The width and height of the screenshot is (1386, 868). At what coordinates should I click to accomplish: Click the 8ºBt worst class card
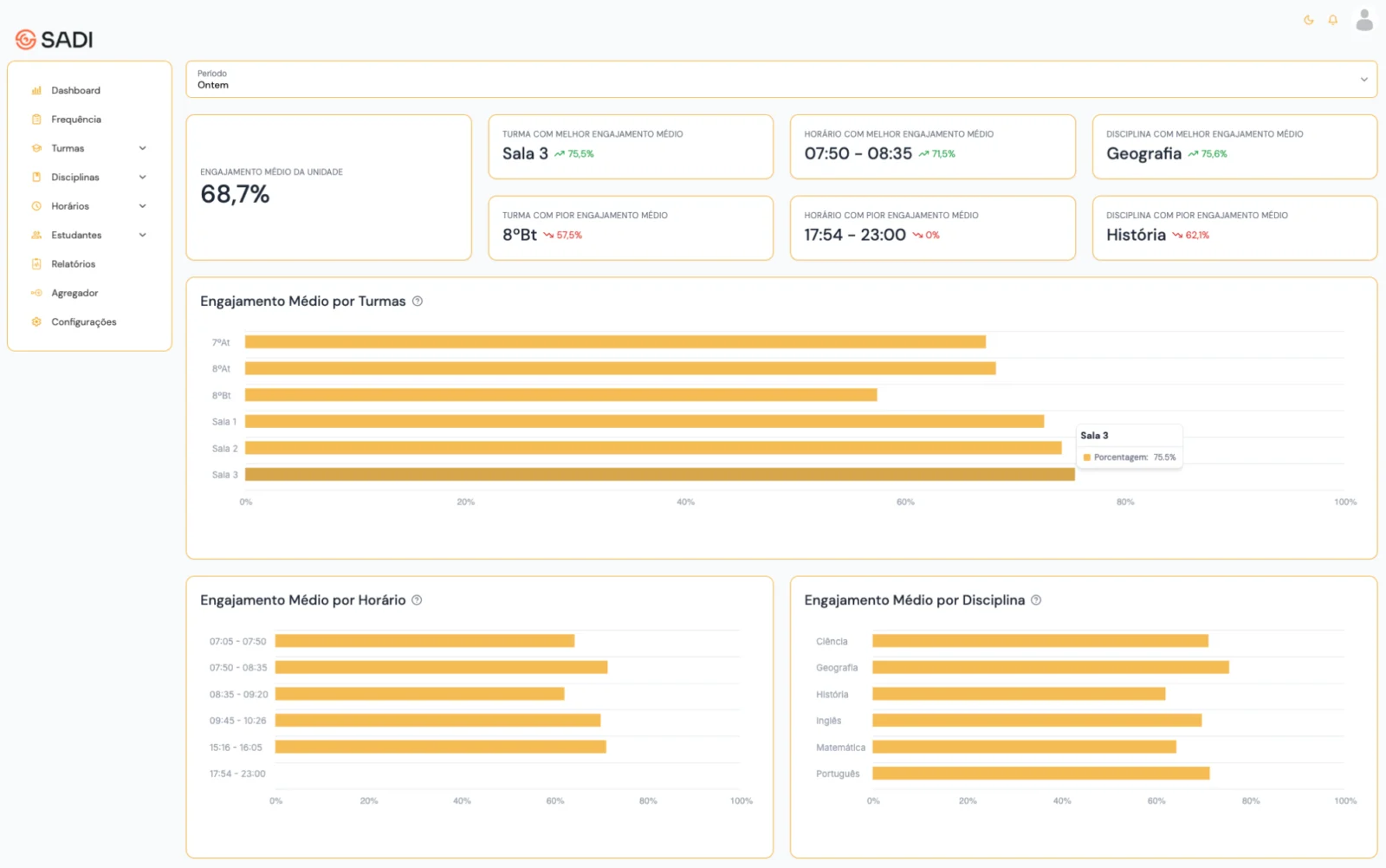pyautogui.click(x=631, y=228)
